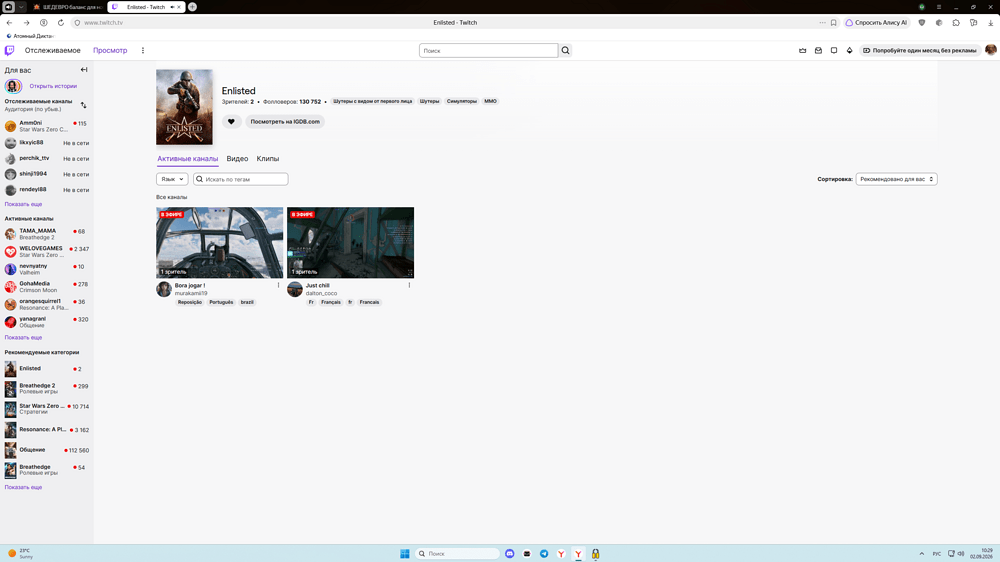Open the Just chill stream thumbnail
Viewport: 1000px width, 562px height.
click(x=350, y=242)
